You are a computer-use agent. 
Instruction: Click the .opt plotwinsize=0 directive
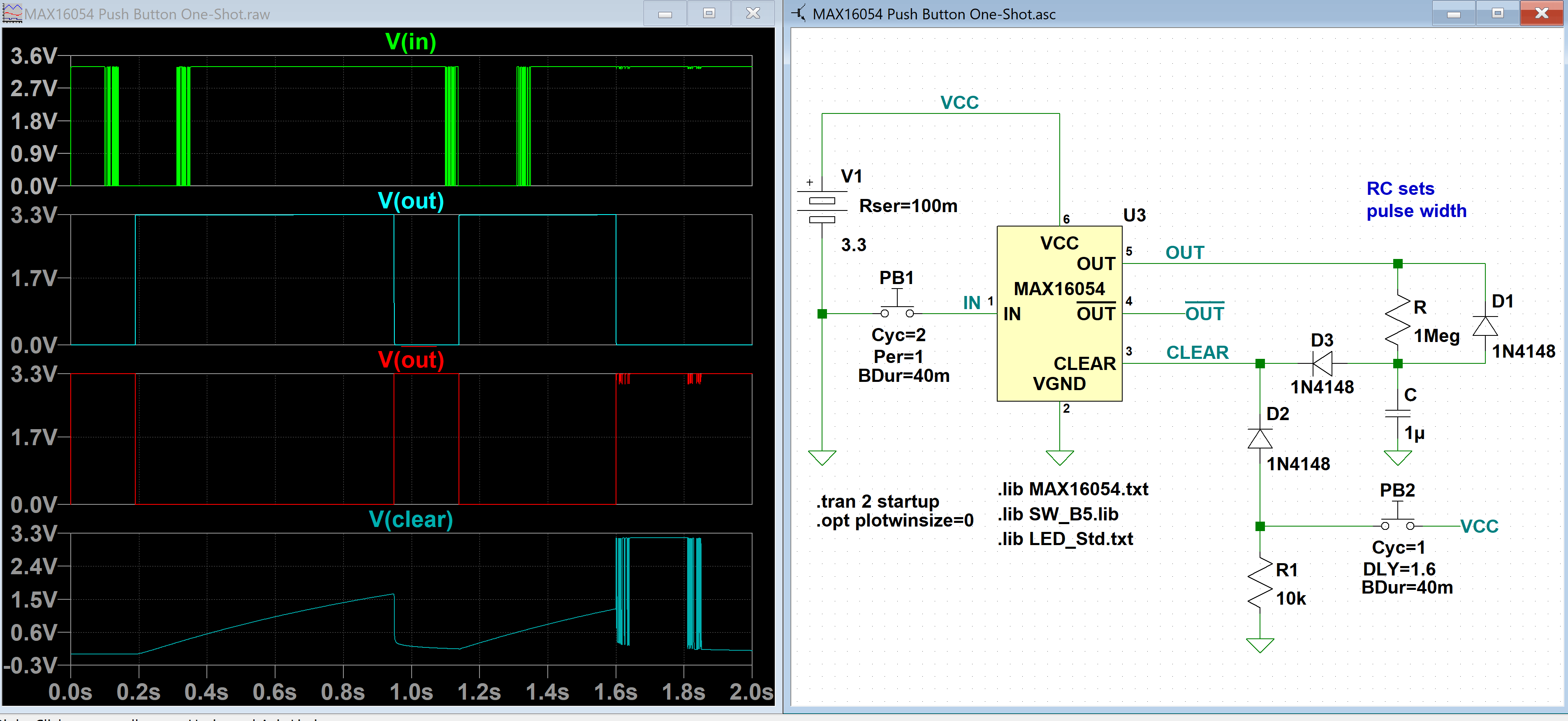tap(894, 521)
